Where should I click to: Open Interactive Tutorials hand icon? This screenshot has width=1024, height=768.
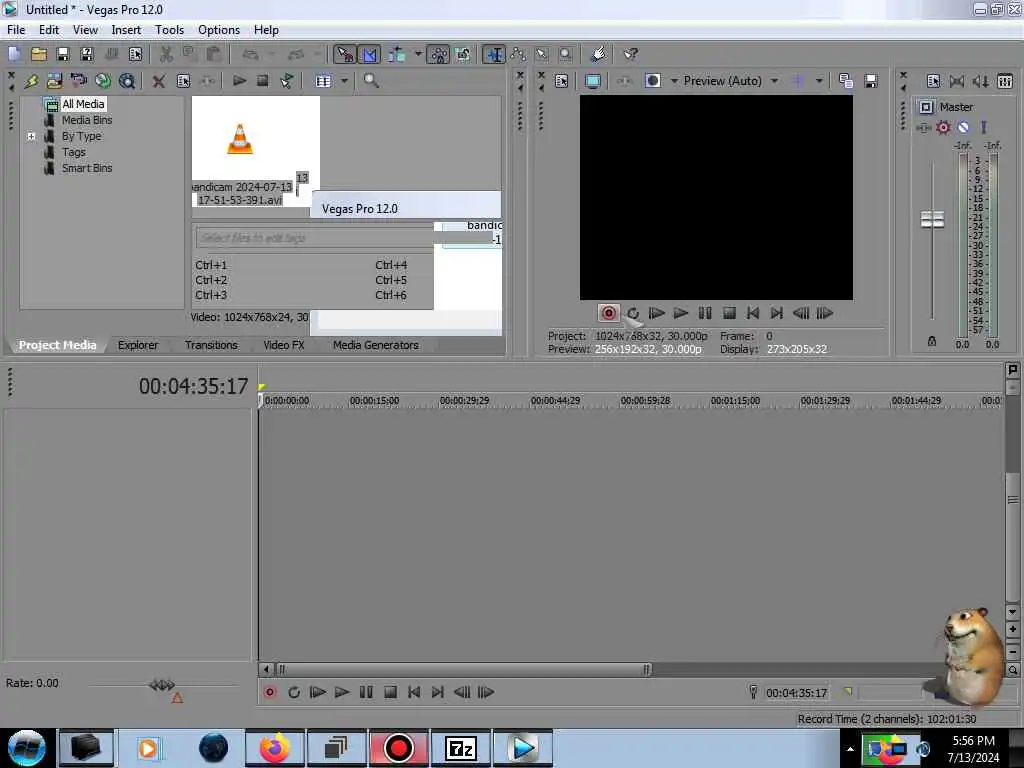click(598, 54)
